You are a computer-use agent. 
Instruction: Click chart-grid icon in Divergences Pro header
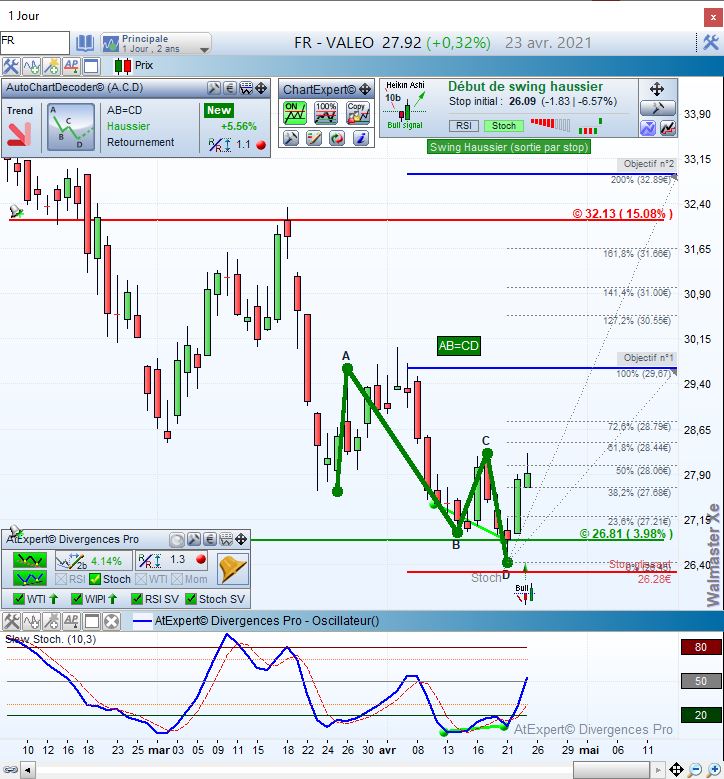pos(226,540)
